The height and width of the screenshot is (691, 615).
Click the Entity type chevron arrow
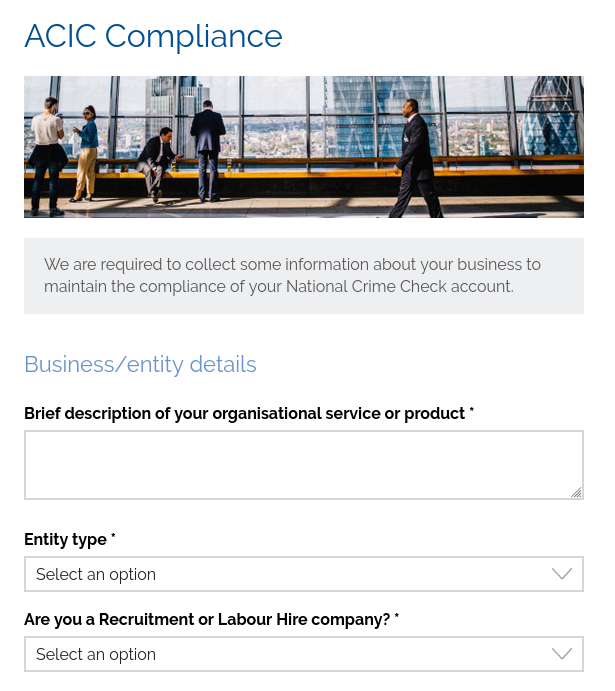click(562, 574)
